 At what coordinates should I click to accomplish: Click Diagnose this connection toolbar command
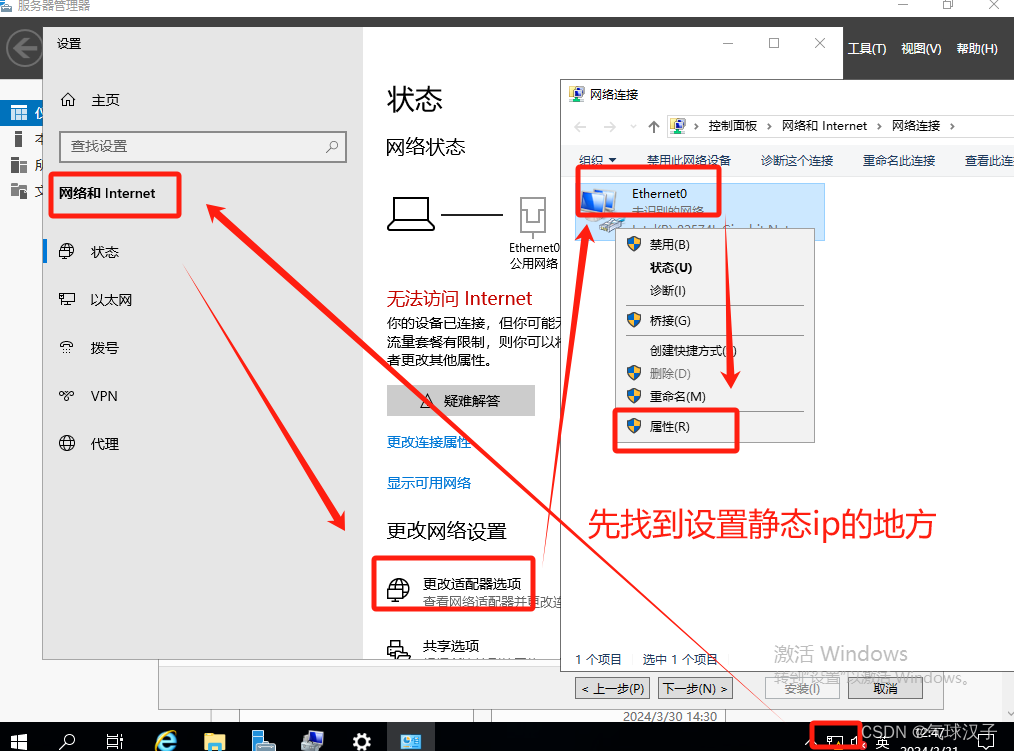click(x=797, y=160)
